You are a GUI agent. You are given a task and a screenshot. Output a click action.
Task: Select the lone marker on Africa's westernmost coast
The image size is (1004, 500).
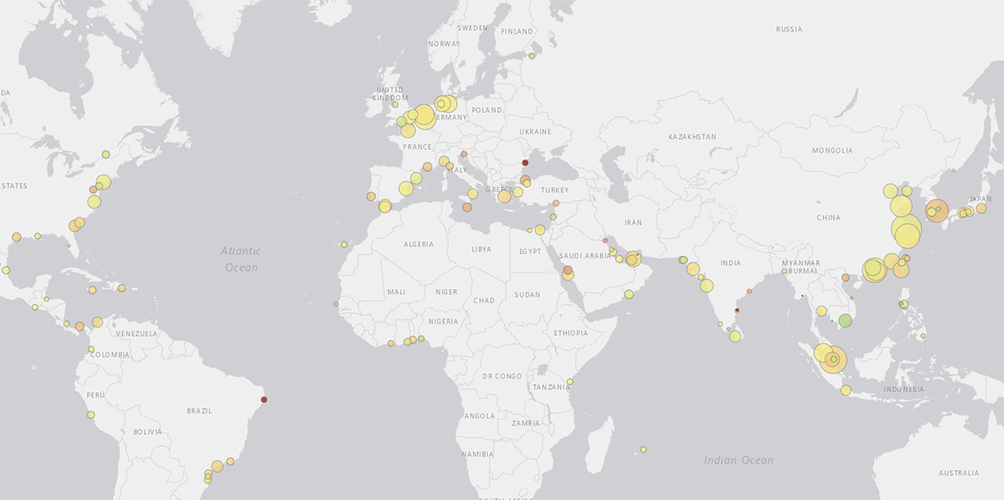[336, 304]
